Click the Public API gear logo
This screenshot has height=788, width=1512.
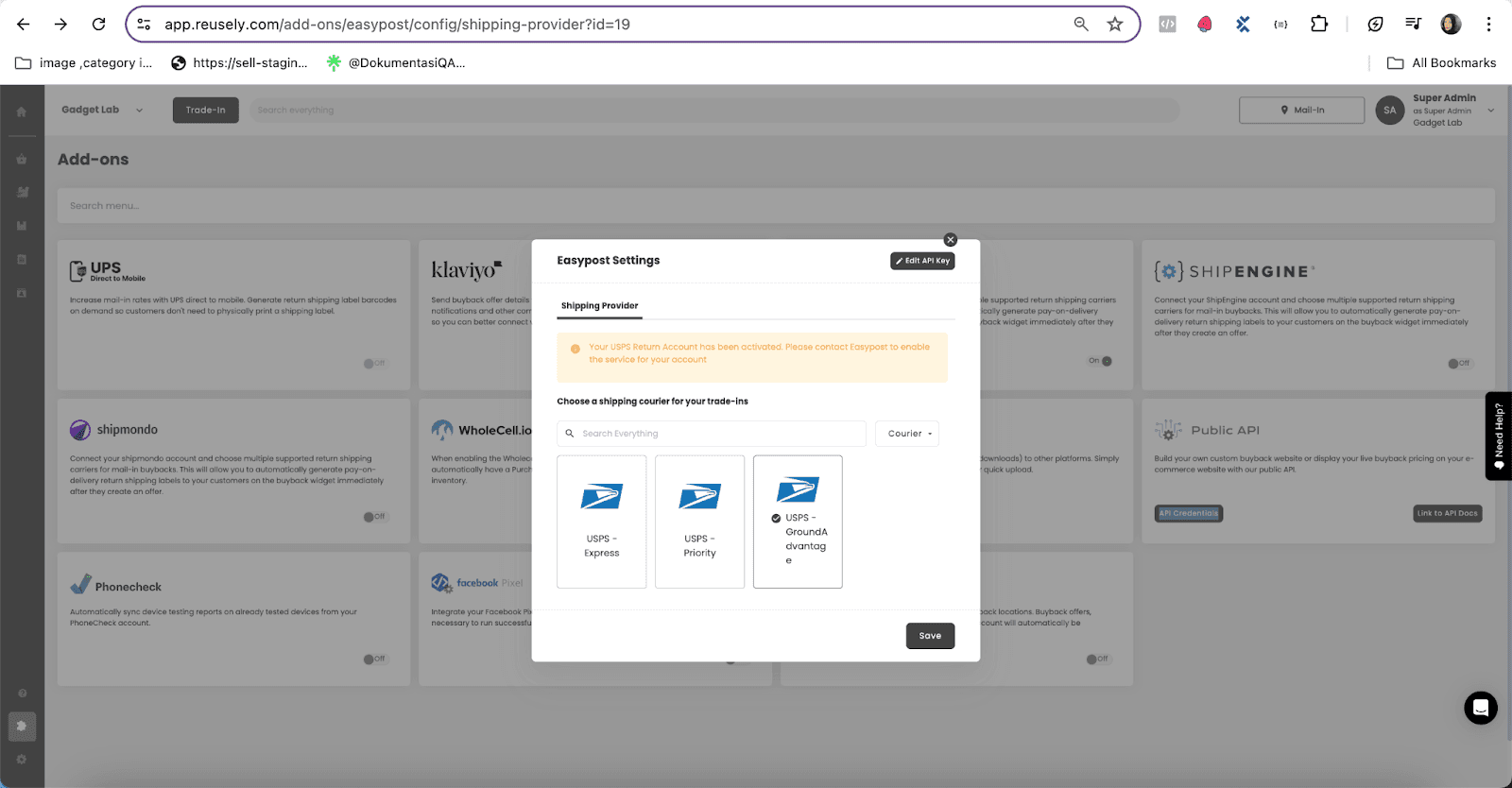tap(1169, 431)
